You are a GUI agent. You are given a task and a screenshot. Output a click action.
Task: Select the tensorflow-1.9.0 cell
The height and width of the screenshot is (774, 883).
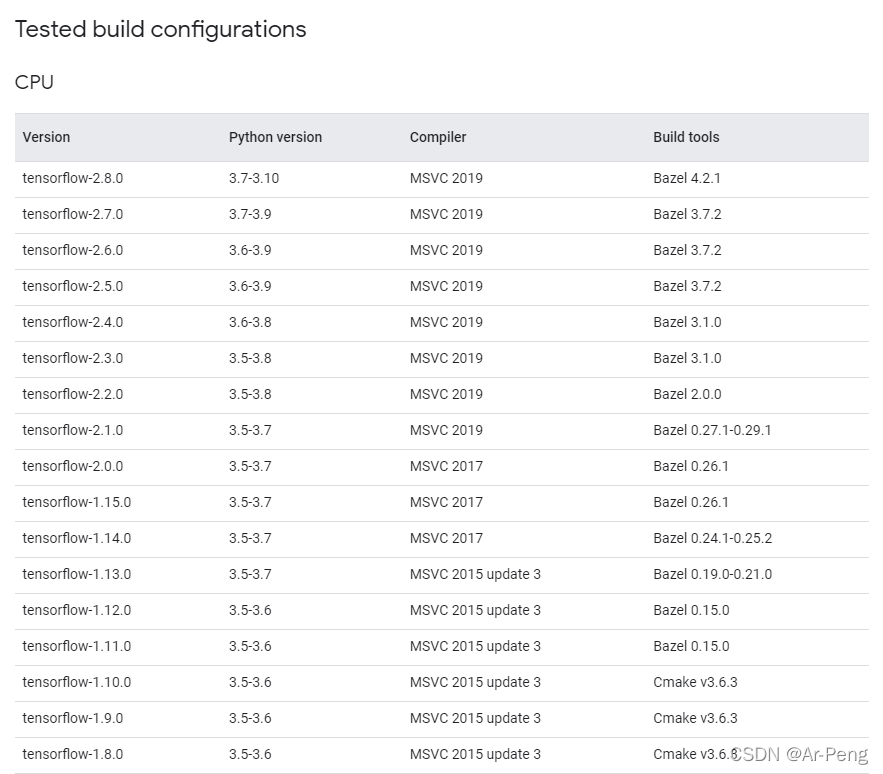coord(73,719)
